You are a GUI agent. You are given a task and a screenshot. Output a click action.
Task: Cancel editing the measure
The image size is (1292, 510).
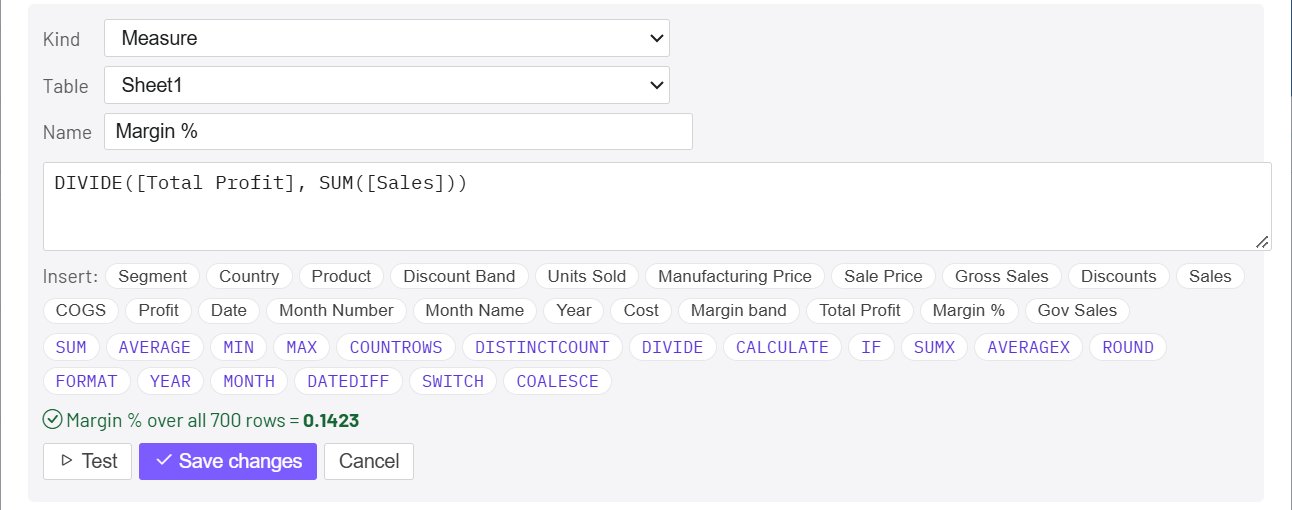coord(369,461)
